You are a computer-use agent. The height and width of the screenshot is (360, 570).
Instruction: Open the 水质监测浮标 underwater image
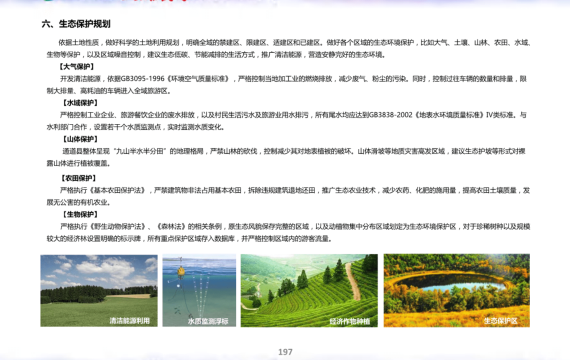pyautogui.click(x=199, y=291)
